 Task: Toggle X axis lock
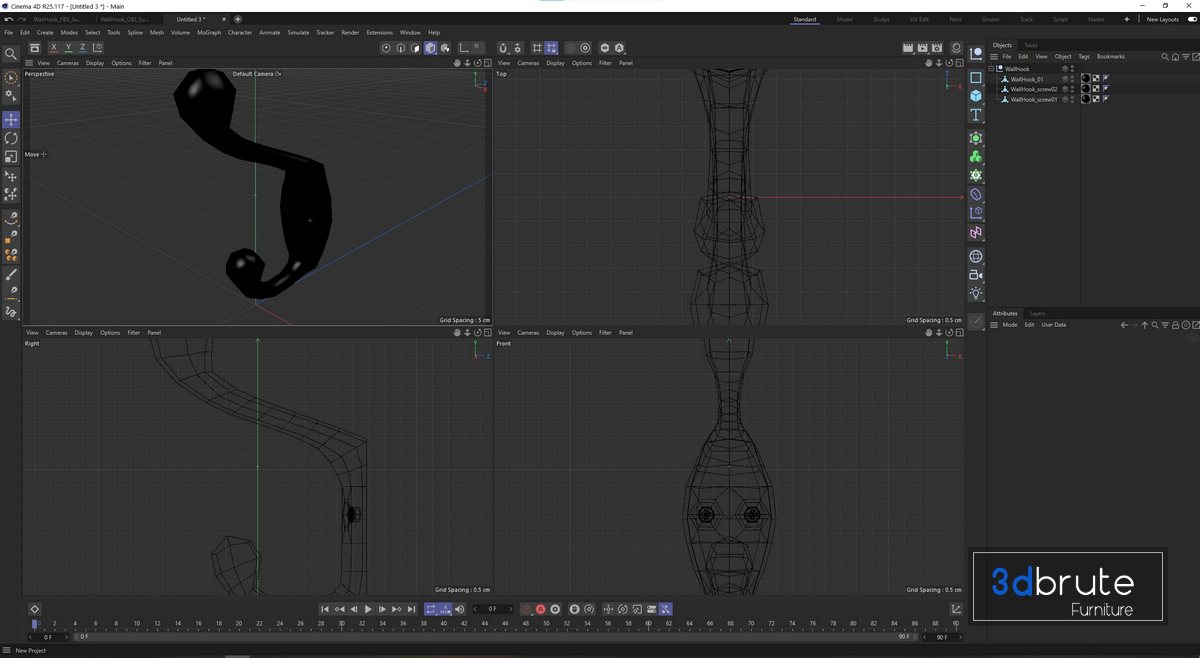[x=55, y=48]
